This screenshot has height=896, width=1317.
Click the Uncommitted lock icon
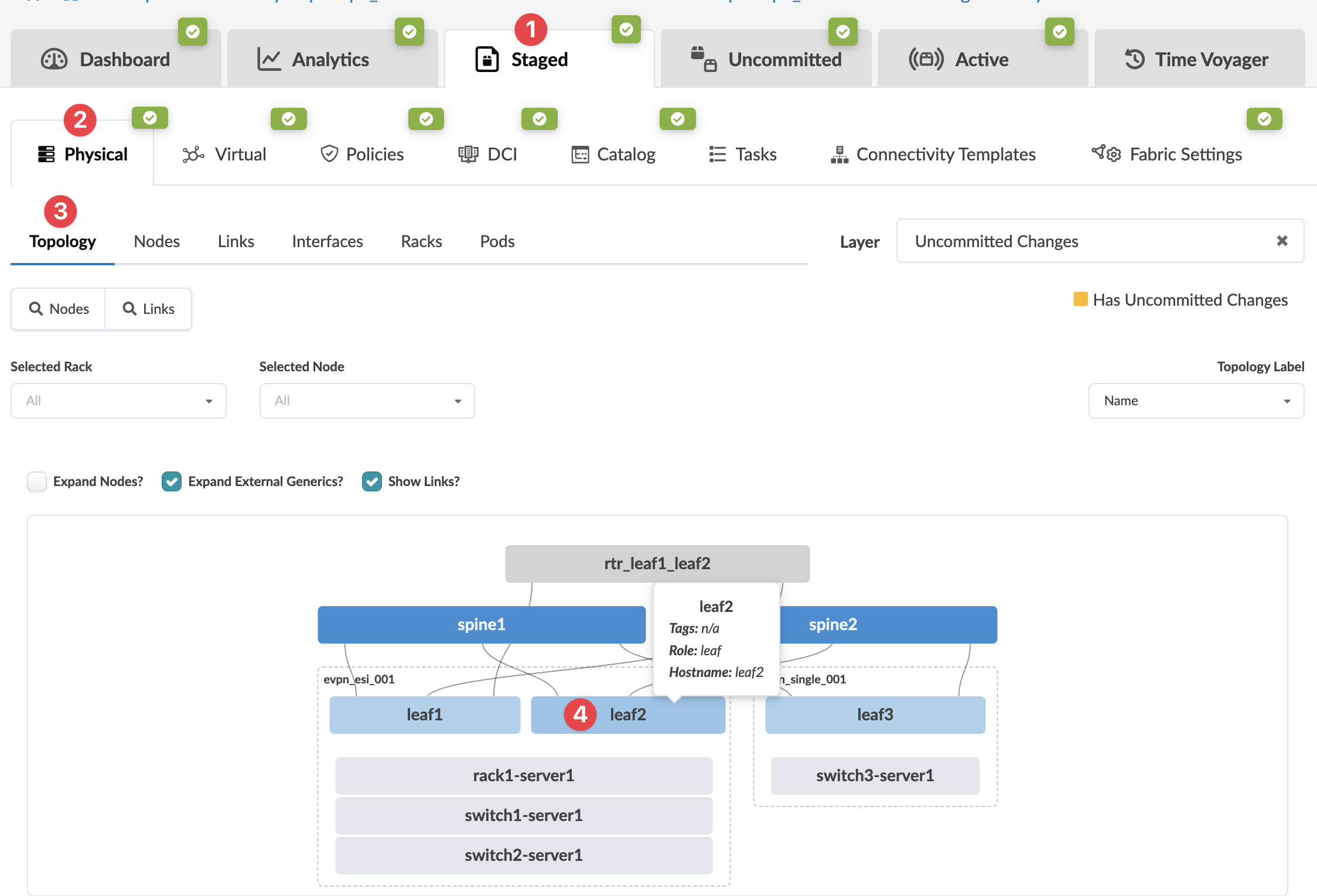pos(703,59)
